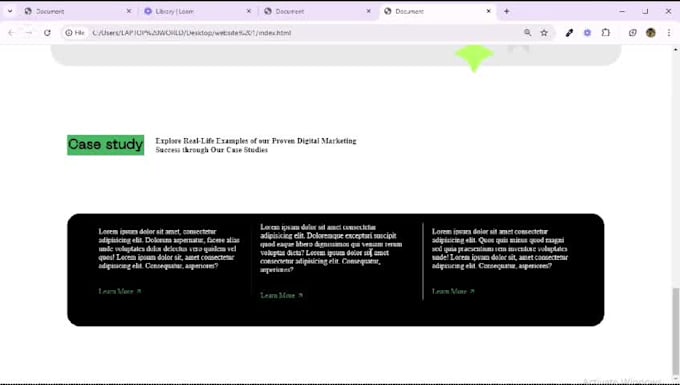Close the active fourth Document tab
The image size is (680, 385).
(488, 12)
